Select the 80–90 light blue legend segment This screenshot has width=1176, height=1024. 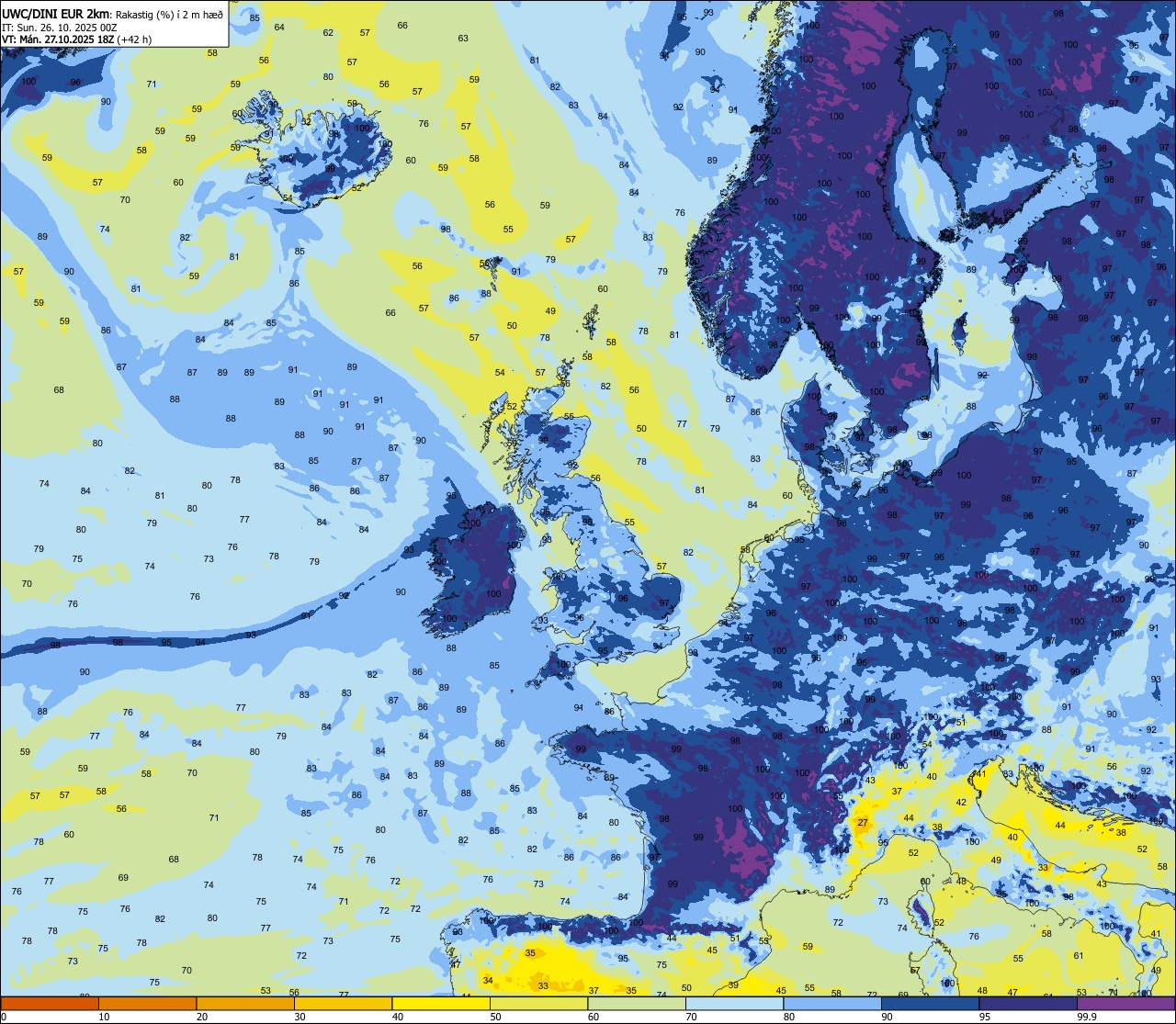click(x=832, y=1004)
